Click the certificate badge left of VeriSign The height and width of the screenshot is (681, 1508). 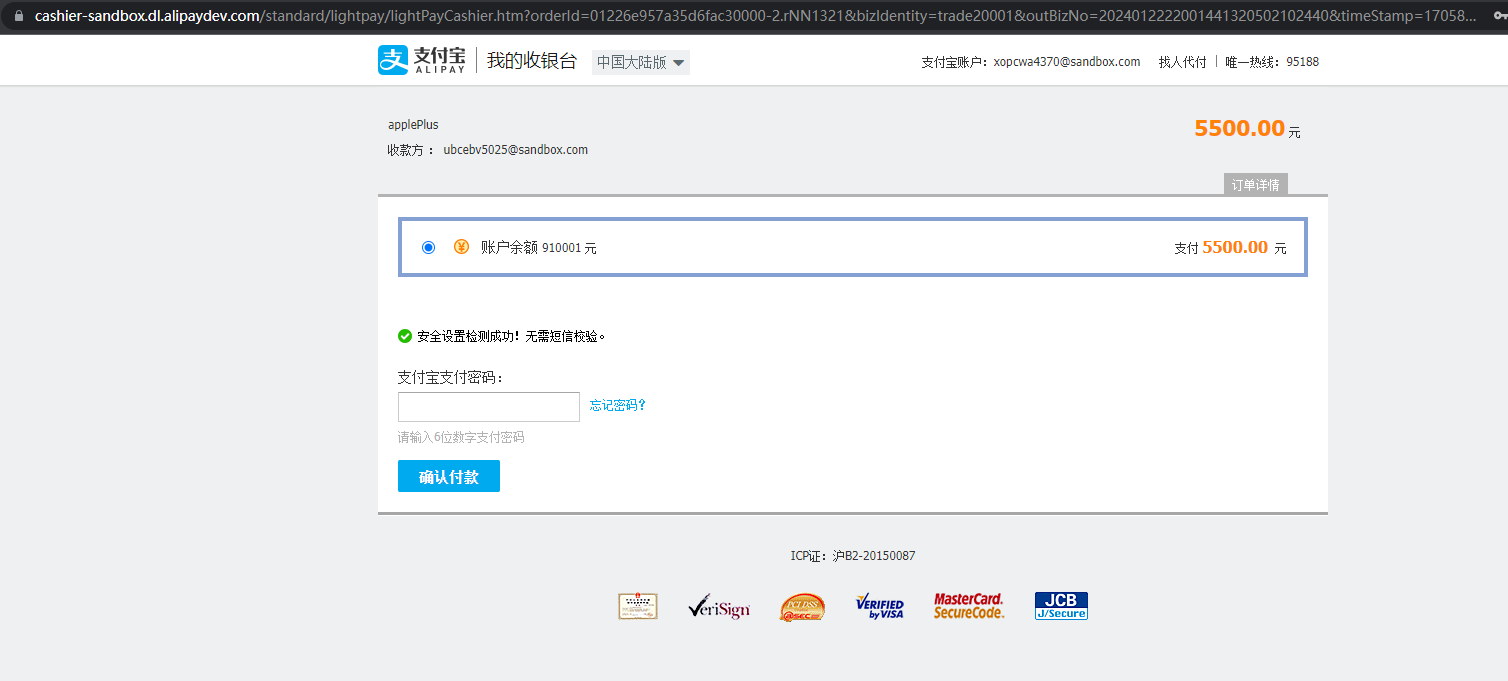638,606
